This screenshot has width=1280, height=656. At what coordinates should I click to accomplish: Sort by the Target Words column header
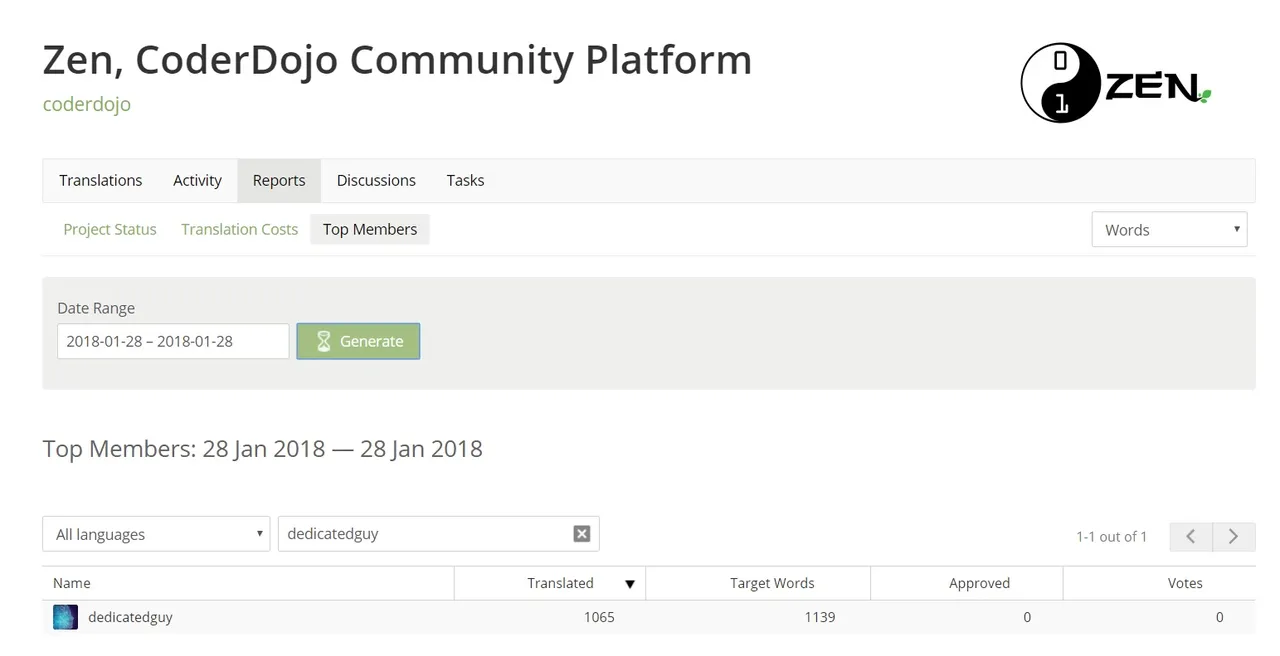point(758,583)
